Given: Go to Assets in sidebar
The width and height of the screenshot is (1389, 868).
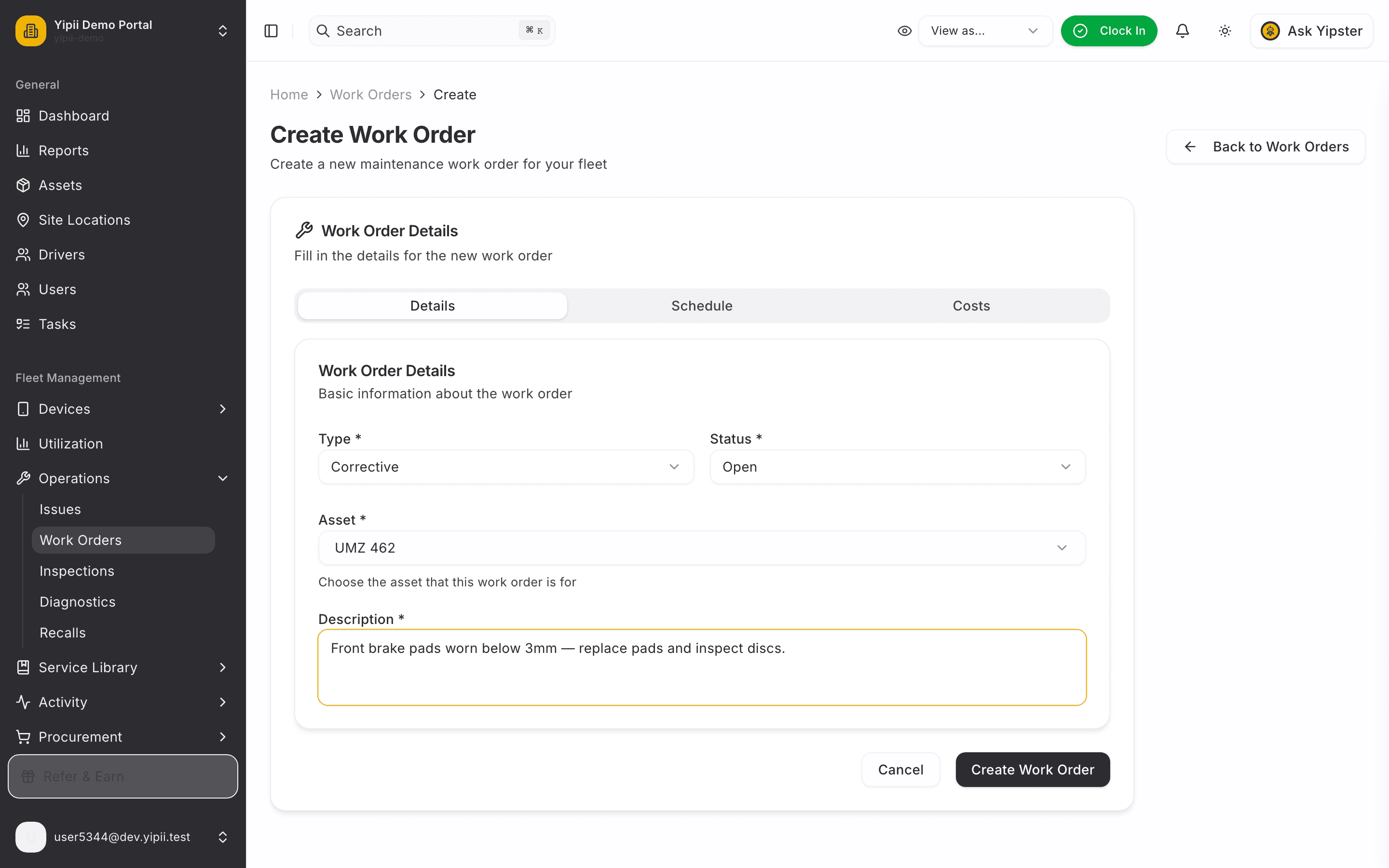Looking at the screenshot, I should click(122, 186).
